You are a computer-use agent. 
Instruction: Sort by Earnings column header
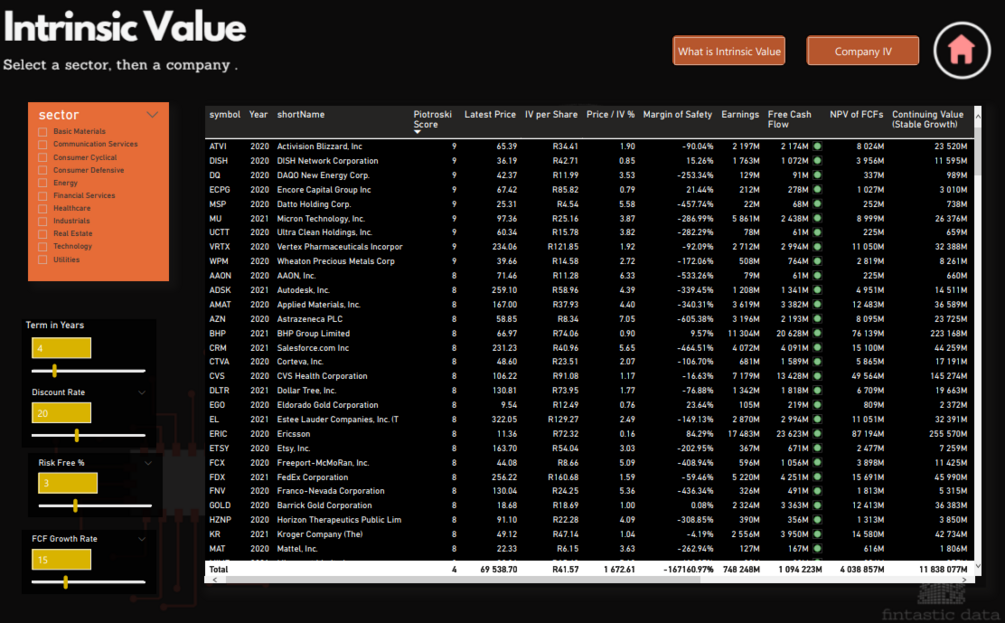pyautogui.click(x=740, y=115)
